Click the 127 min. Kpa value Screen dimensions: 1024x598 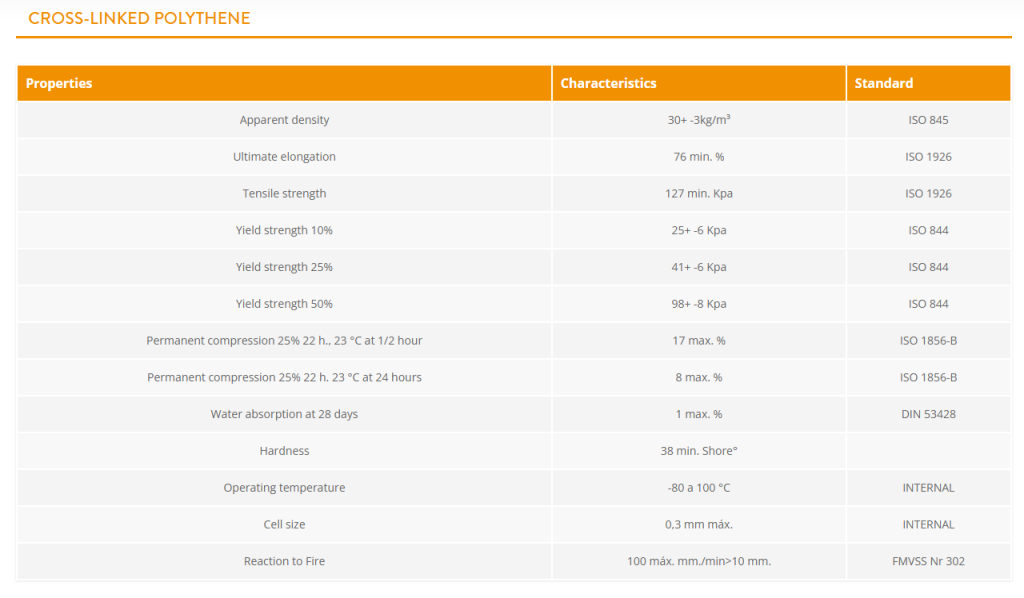(699, 194)
